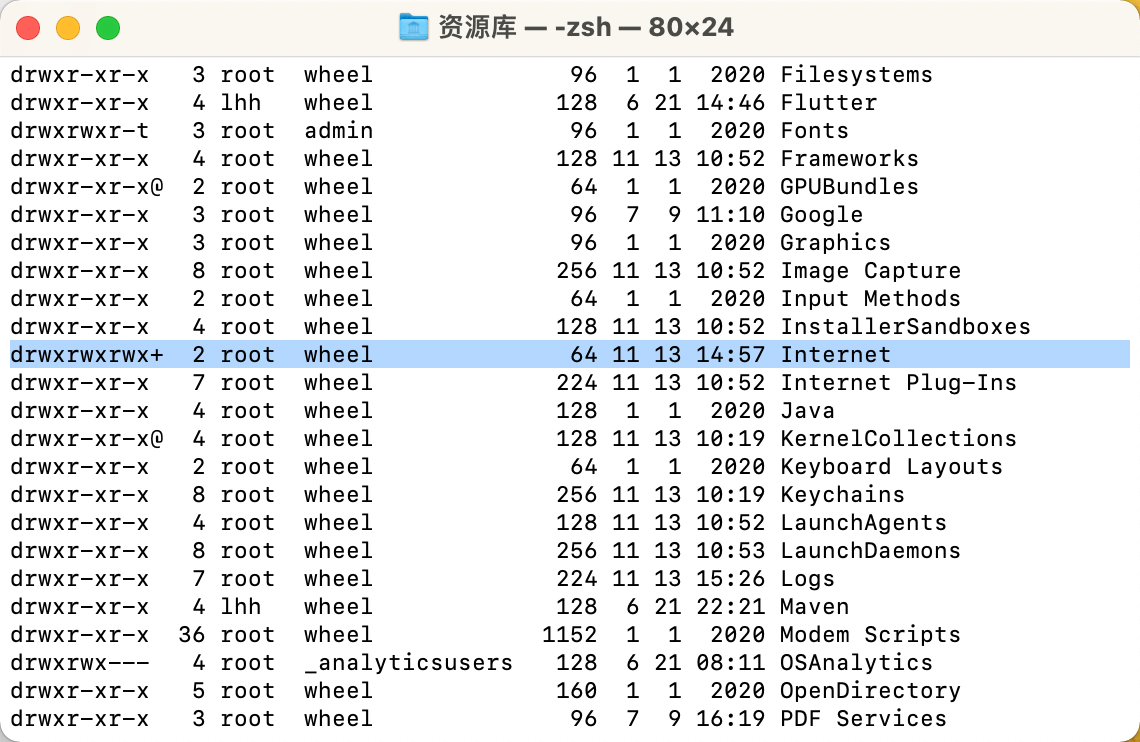This screenshot has height=742, width=1140.
Task: Click the time '11:10' on the Google row
Action: coord(730,215)
